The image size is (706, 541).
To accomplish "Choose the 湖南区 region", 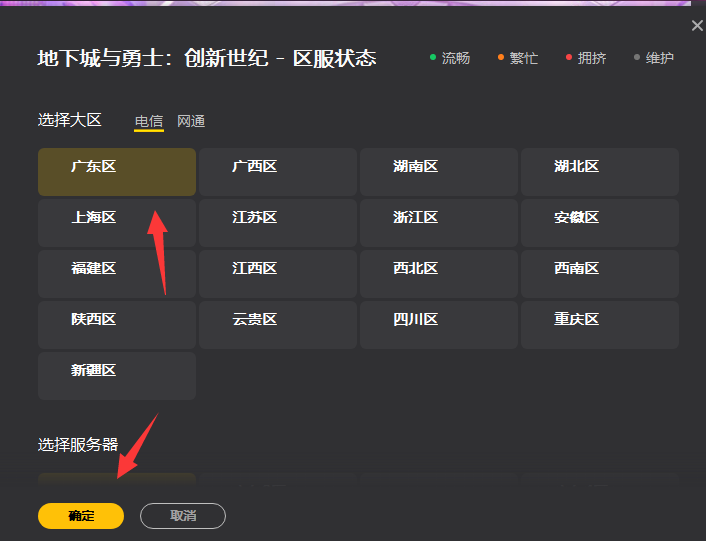I will click(x=439, y=172).
